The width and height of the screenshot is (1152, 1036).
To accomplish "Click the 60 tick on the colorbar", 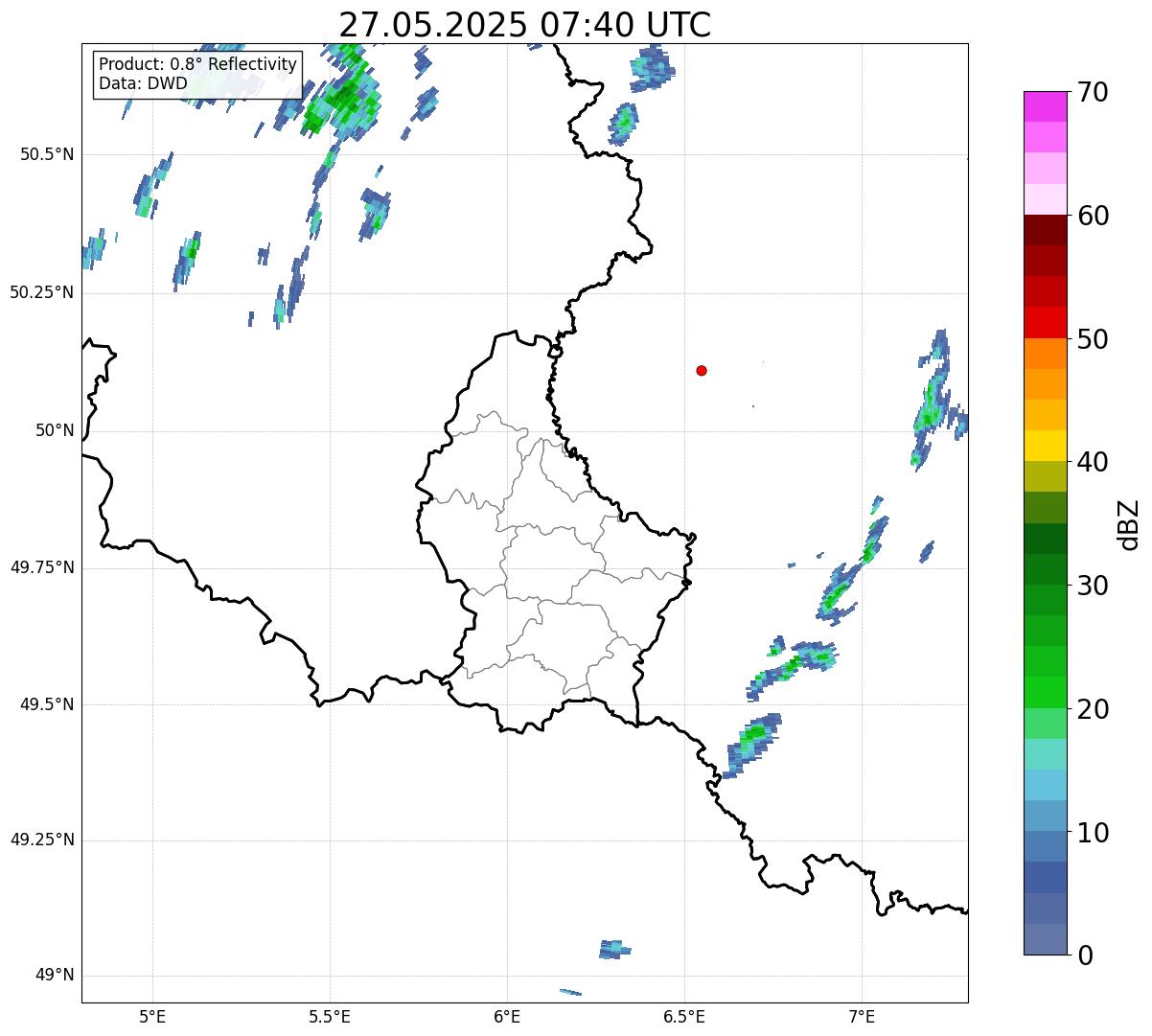I will (x=1094, y=216).
